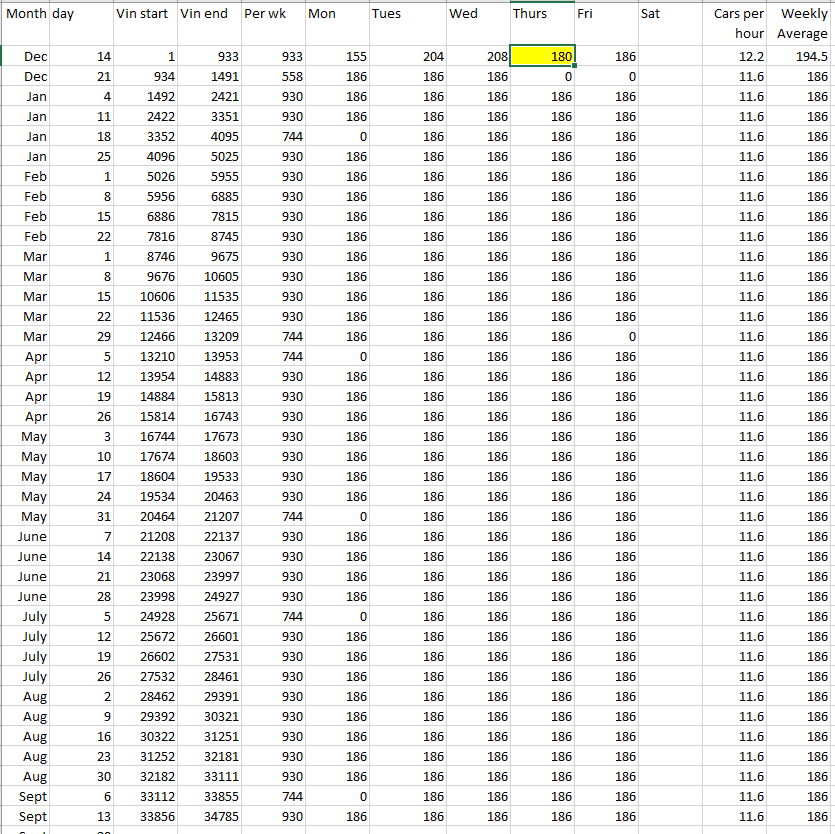Select the Wednesday cell containing 208

pyautogui.click(x=478, y=57)
